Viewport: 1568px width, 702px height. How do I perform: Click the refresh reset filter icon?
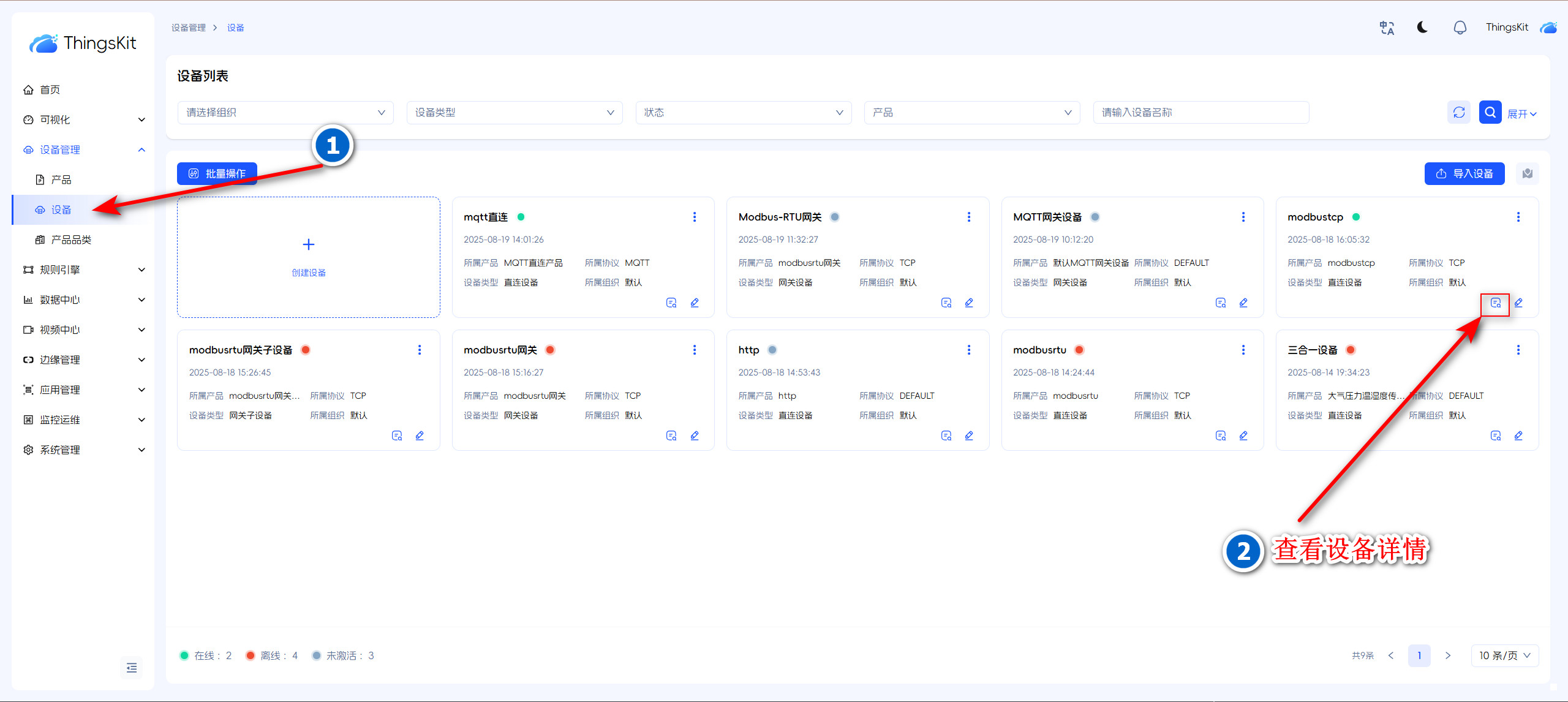(1459, 112)
